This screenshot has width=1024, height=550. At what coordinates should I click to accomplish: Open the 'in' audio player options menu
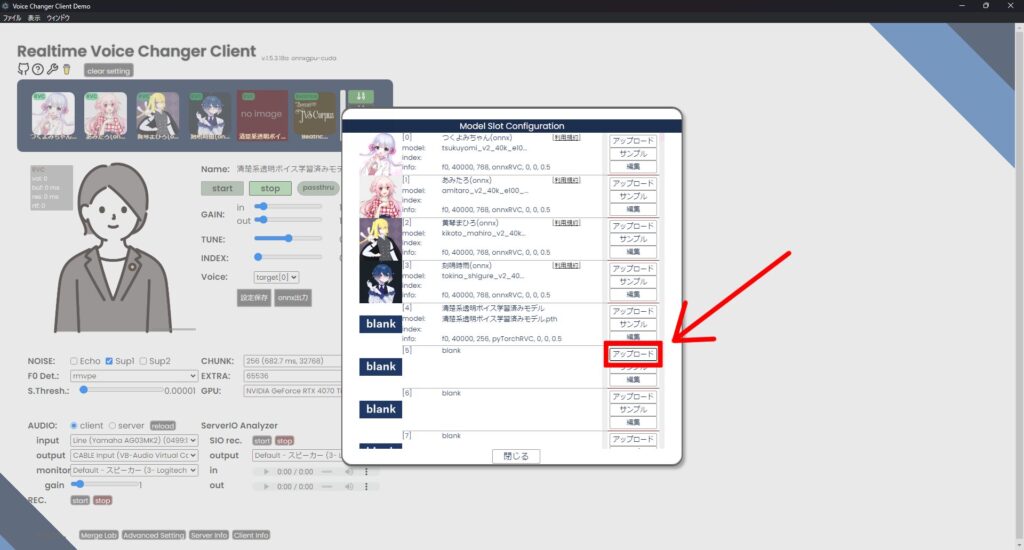coord(366,472)
